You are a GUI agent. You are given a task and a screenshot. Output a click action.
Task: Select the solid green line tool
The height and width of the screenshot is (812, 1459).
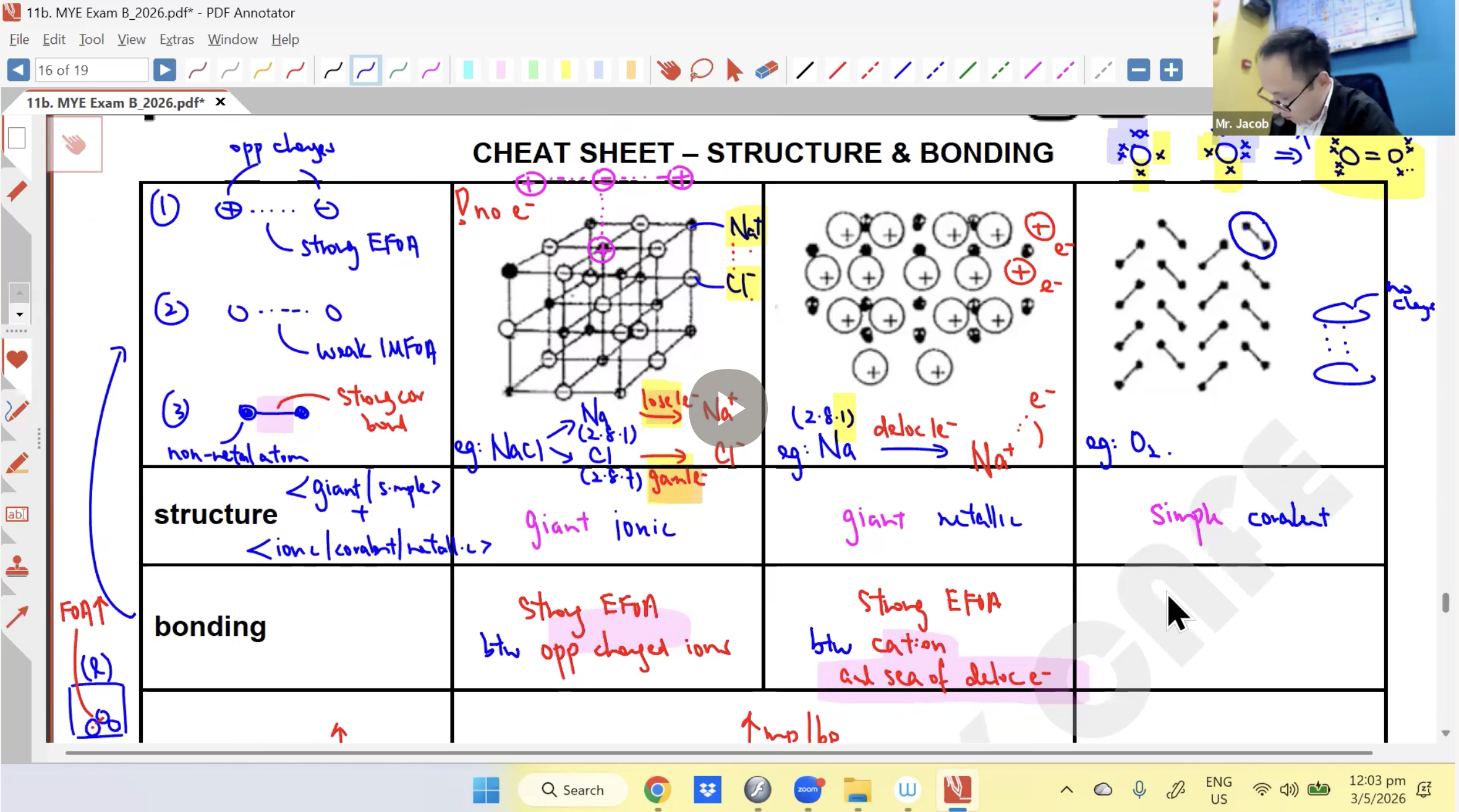coord(968,70)
